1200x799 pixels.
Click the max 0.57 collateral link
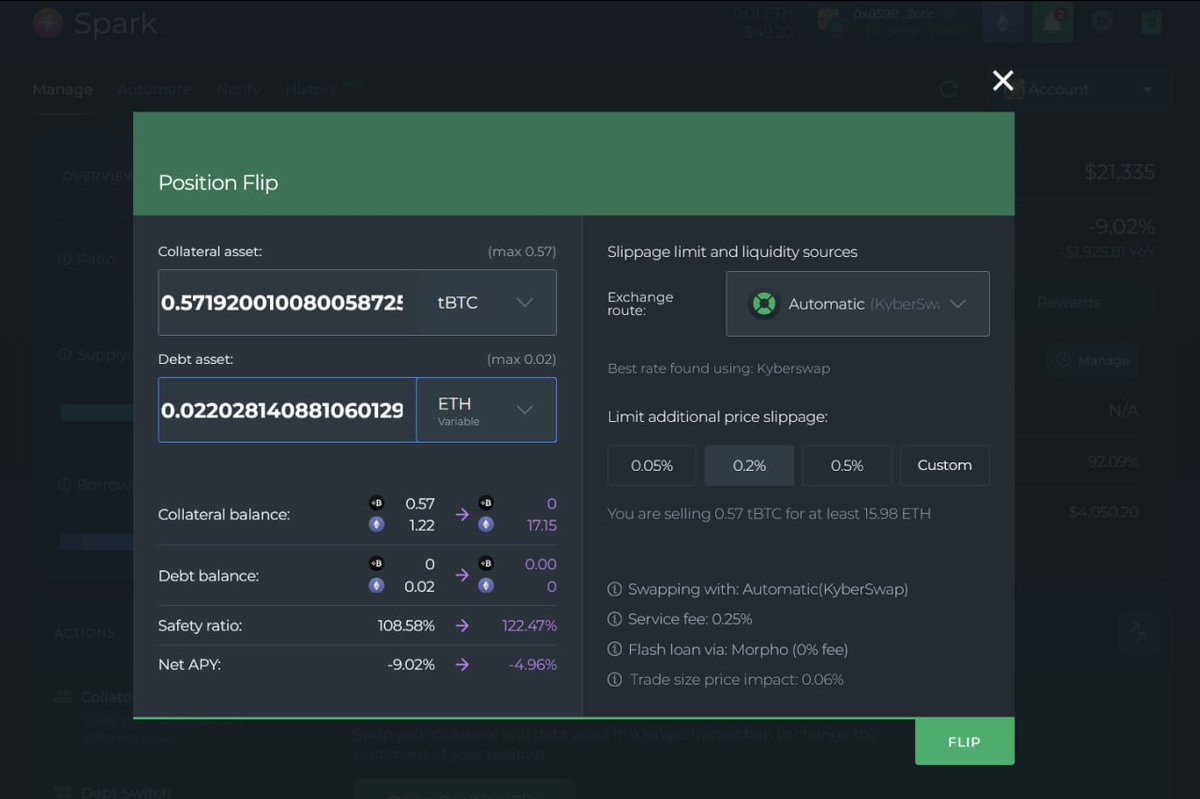[521, 251]
